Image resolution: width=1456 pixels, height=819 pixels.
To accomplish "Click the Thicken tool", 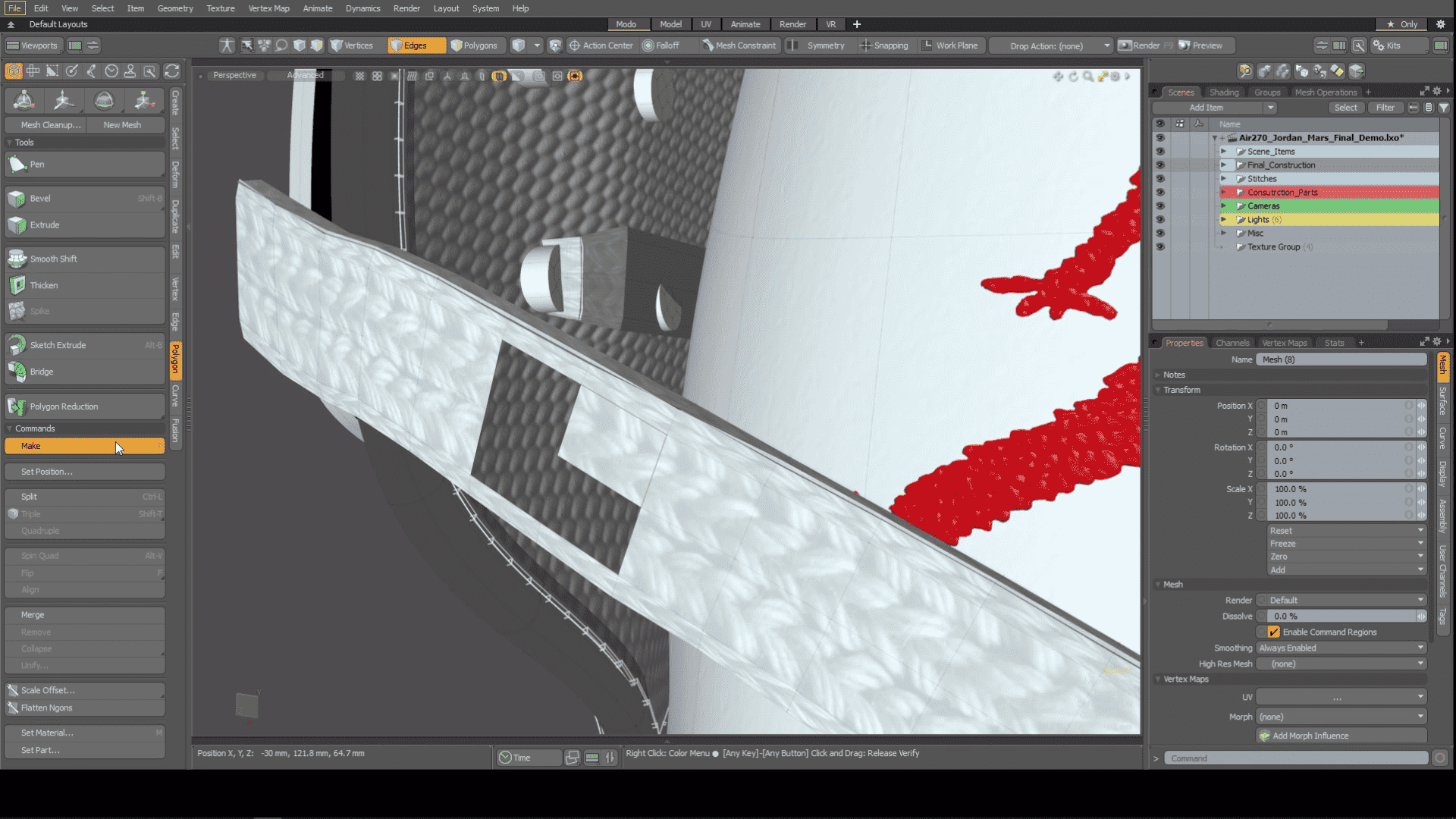I will tap(43, 286).
